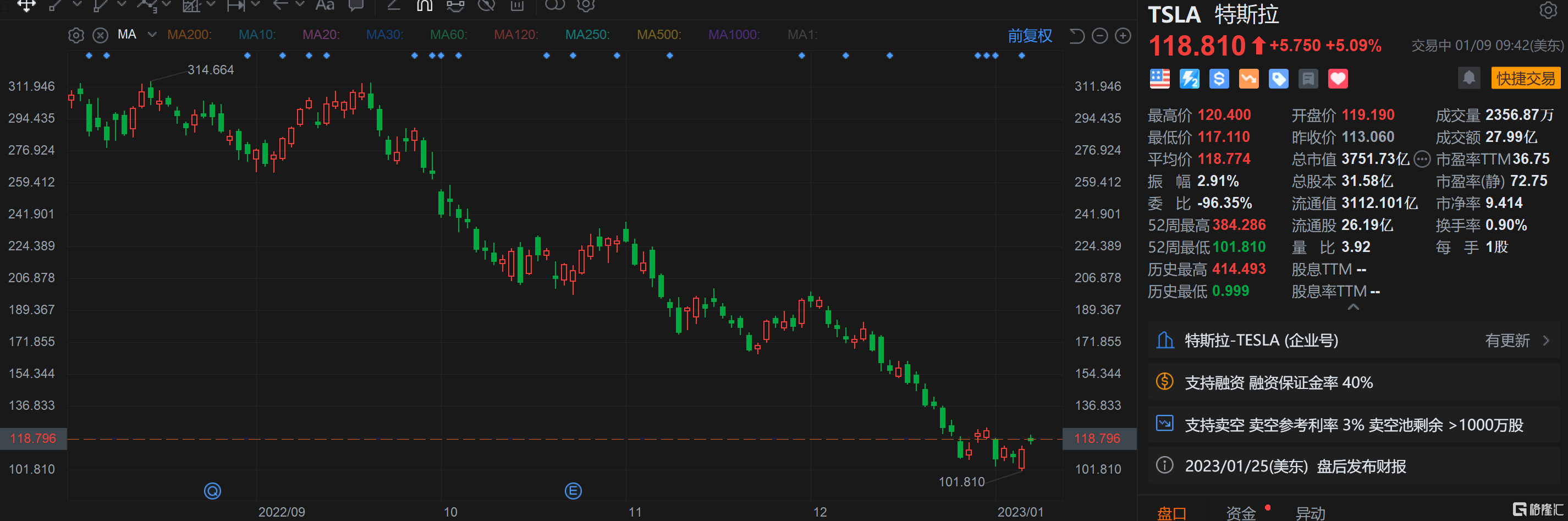
Task: Remove the MA indicator with the X
Action: click(101, 35)
